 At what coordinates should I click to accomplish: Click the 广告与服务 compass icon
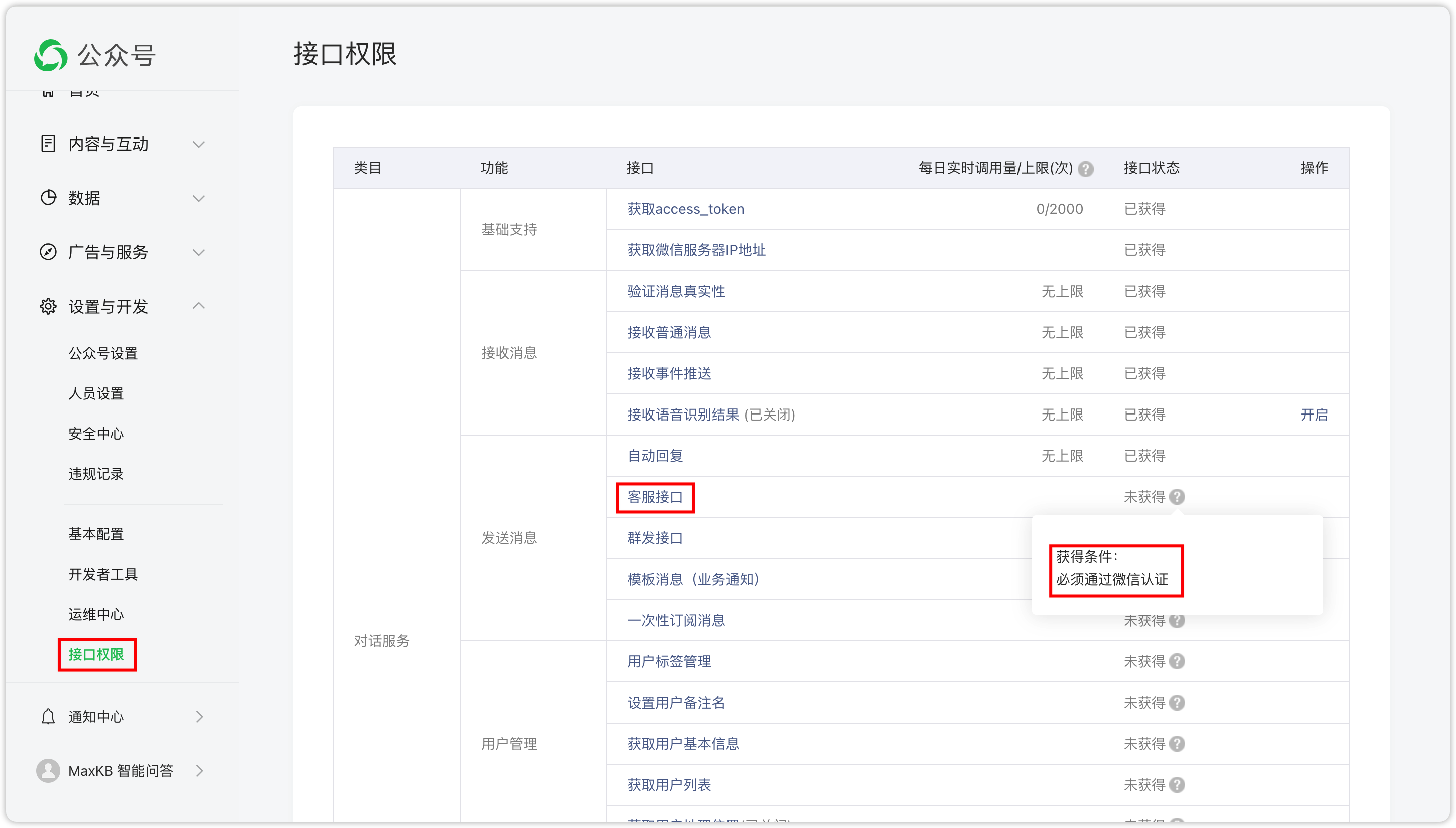[x=48, y=252]
